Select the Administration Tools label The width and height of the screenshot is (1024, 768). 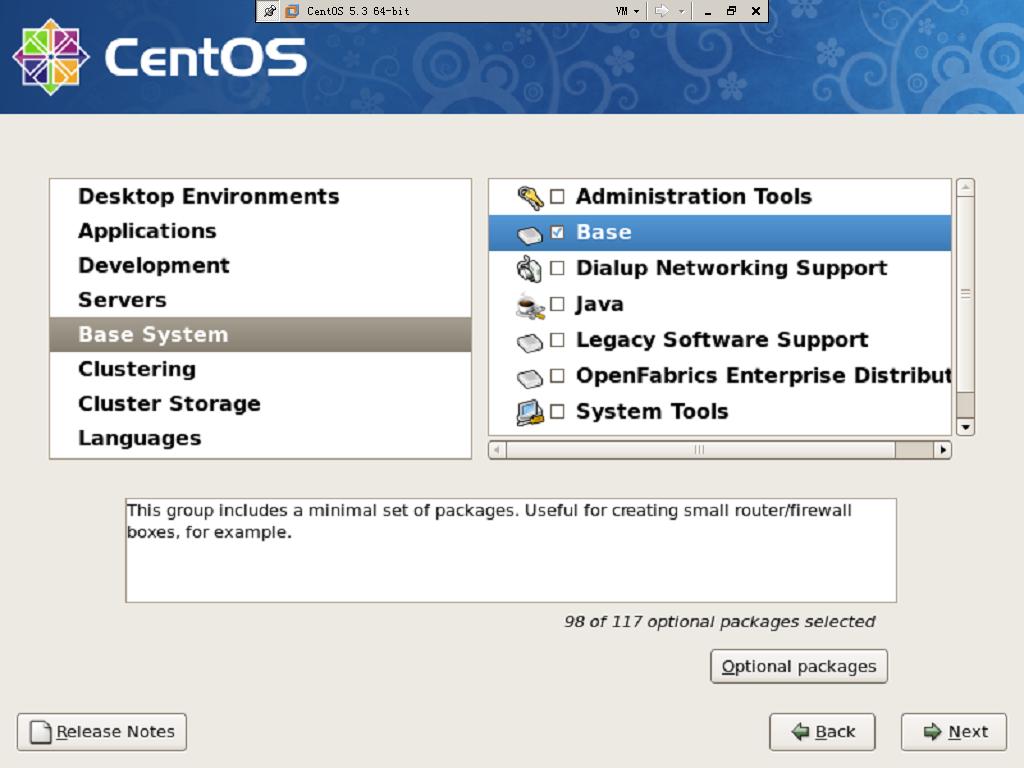(x=694, y=197)
